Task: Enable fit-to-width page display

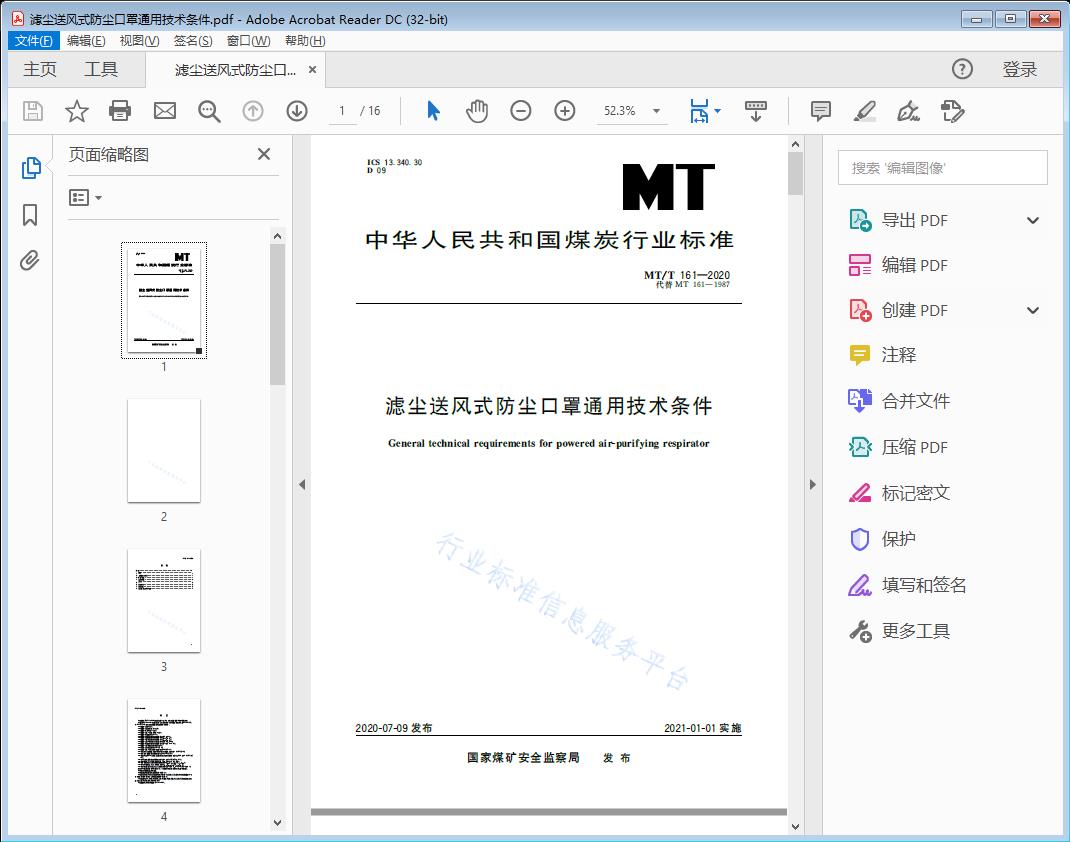Action: 700,111
